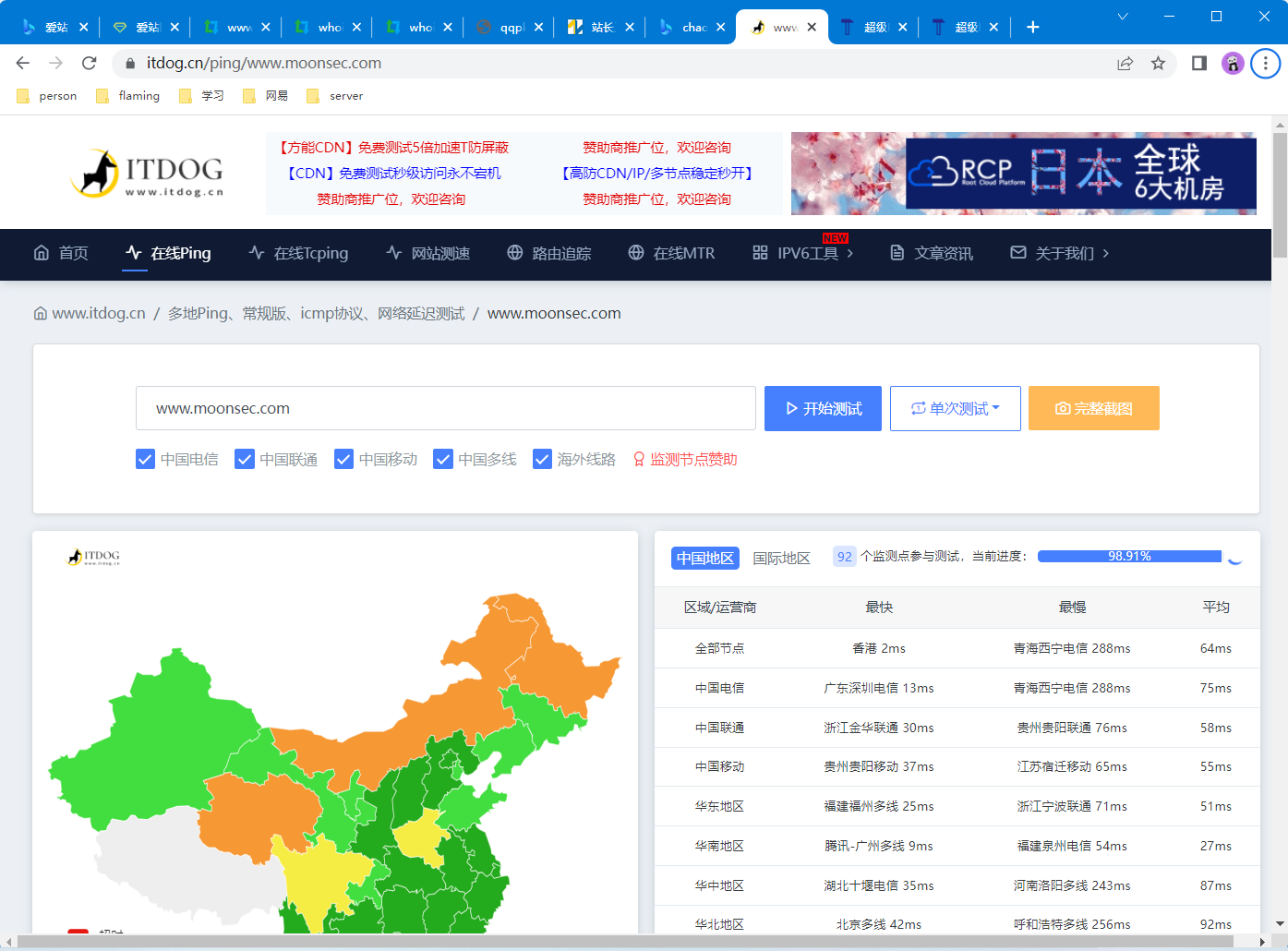Screen dimensions: 1288x951
Task: Click the 开始测试 start test button
Action: click(823, 408)
